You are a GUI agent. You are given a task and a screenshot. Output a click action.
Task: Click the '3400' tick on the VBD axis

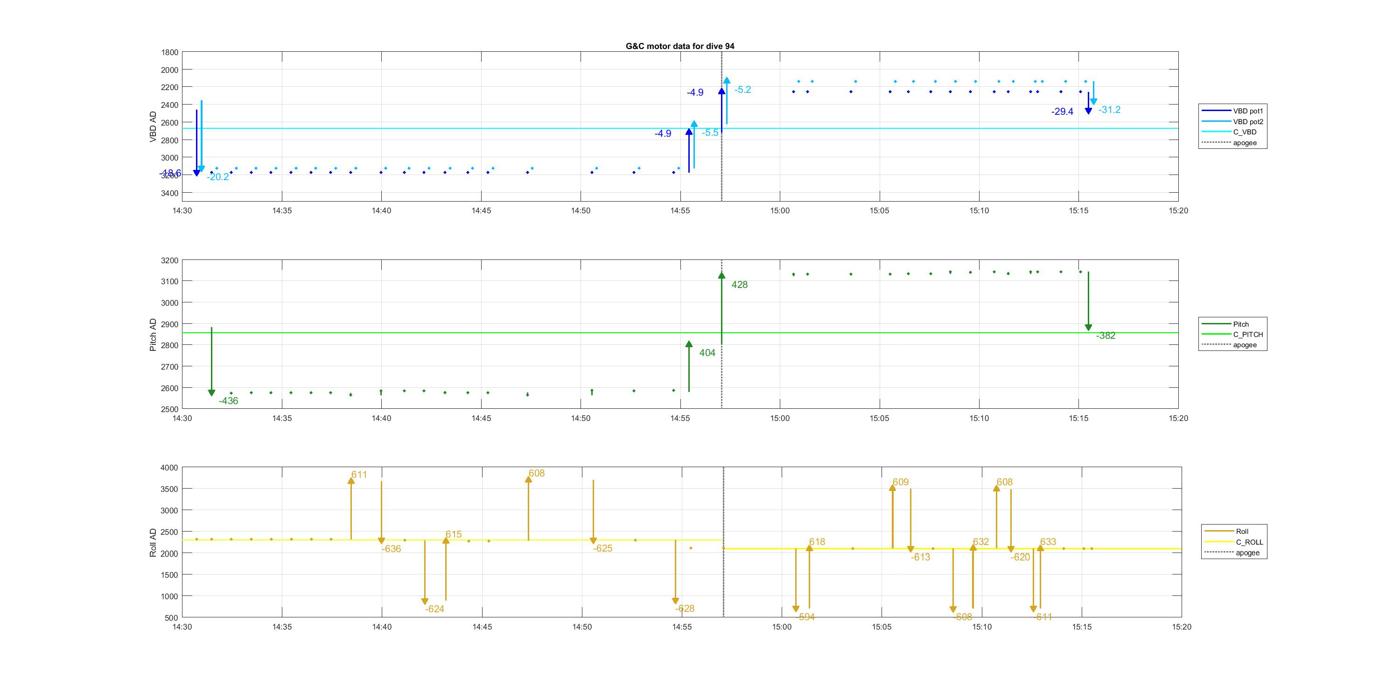coord(170,193)
